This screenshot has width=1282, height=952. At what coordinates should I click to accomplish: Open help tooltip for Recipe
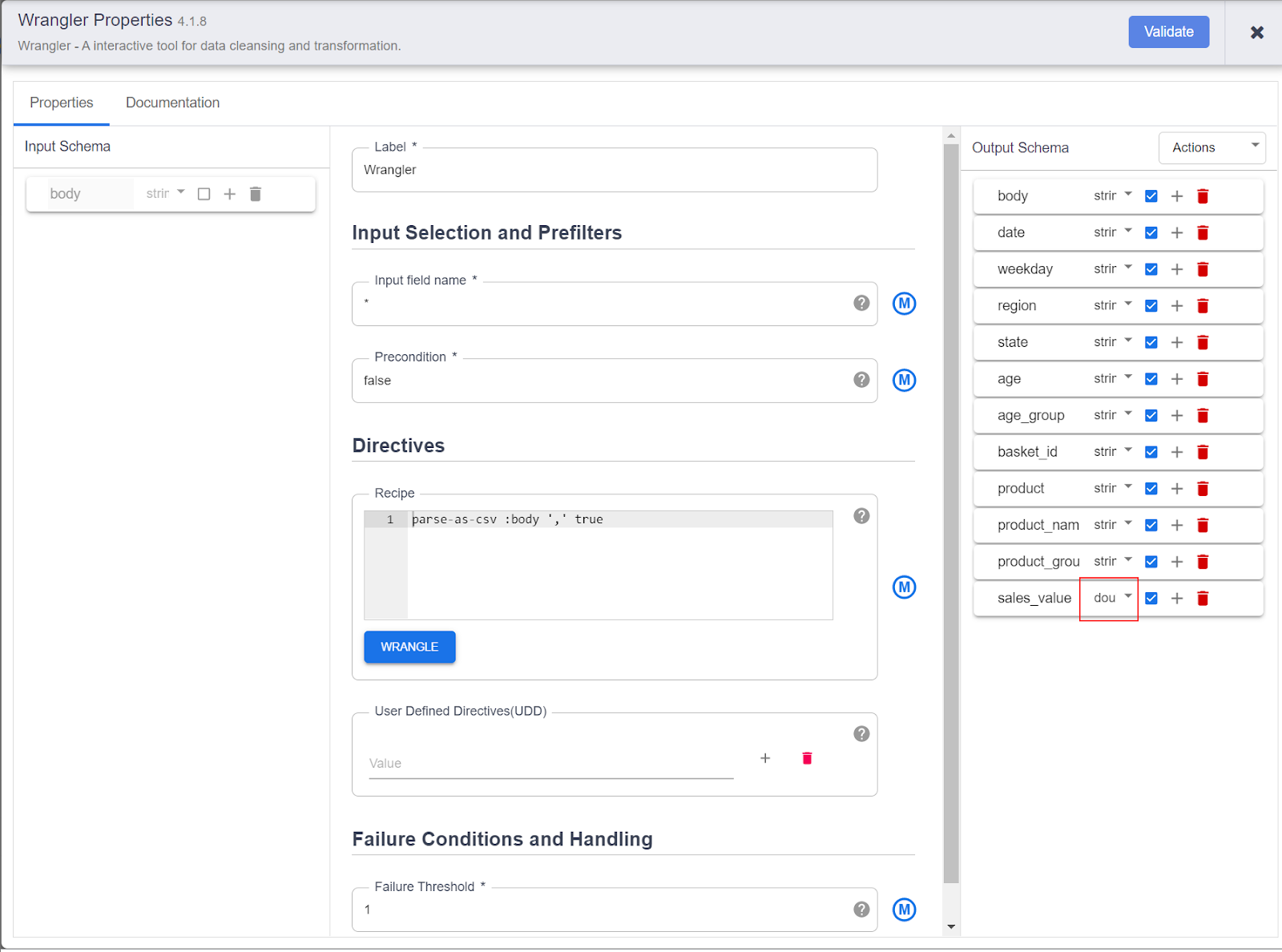[861, 516]
